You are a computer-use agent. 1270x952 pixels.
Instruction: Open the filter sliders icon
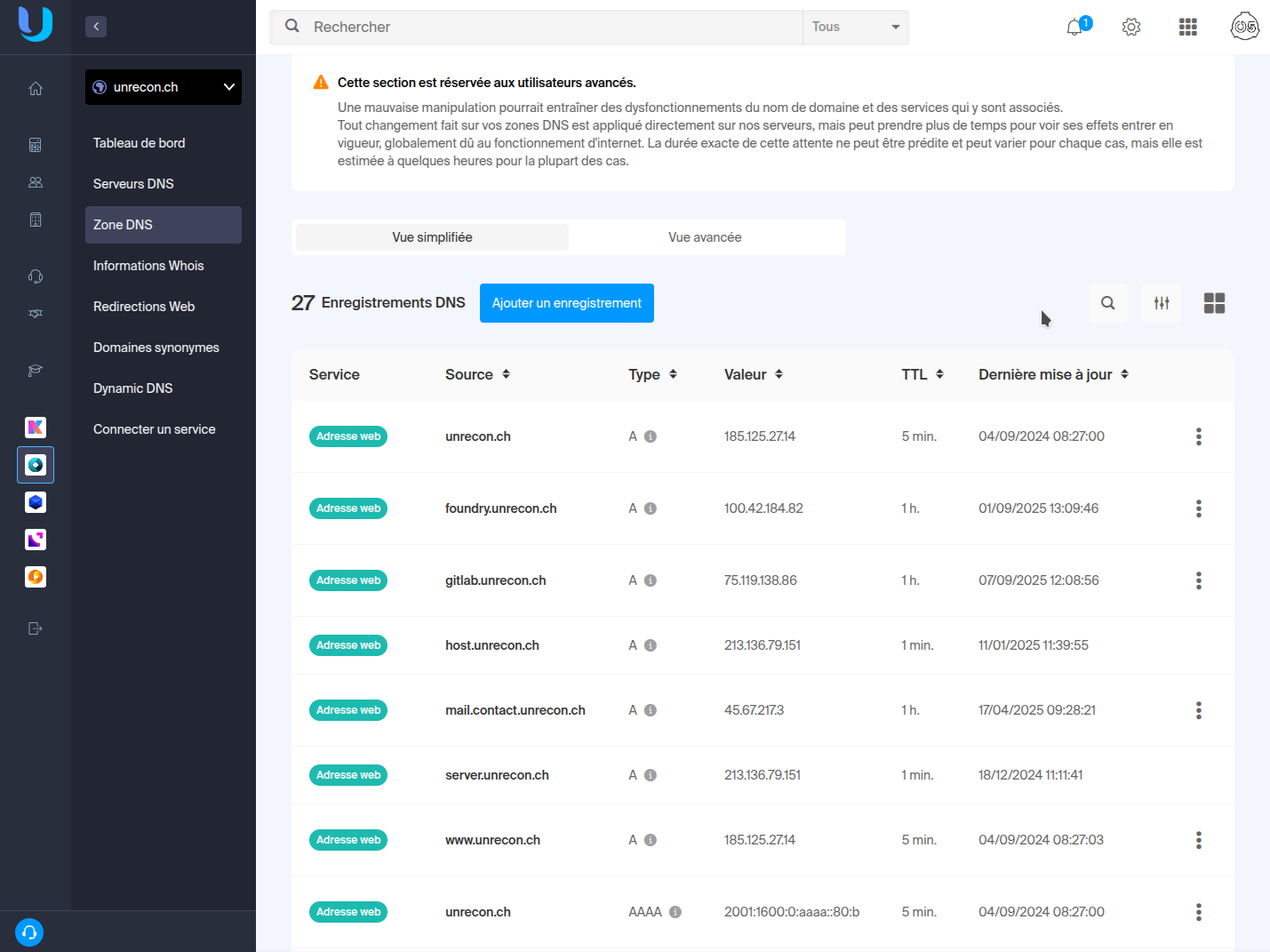[x=1162, y=303]
